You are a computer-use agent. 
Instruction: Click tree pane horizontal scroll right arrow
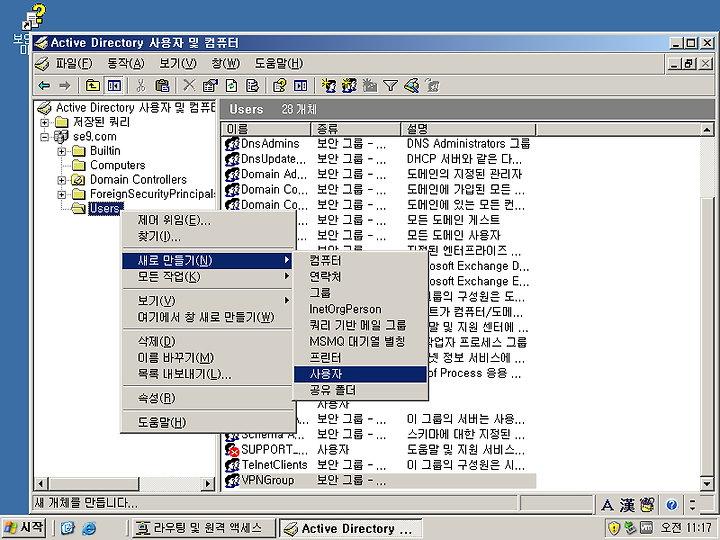pyautogui.click(x=208, y=484)
